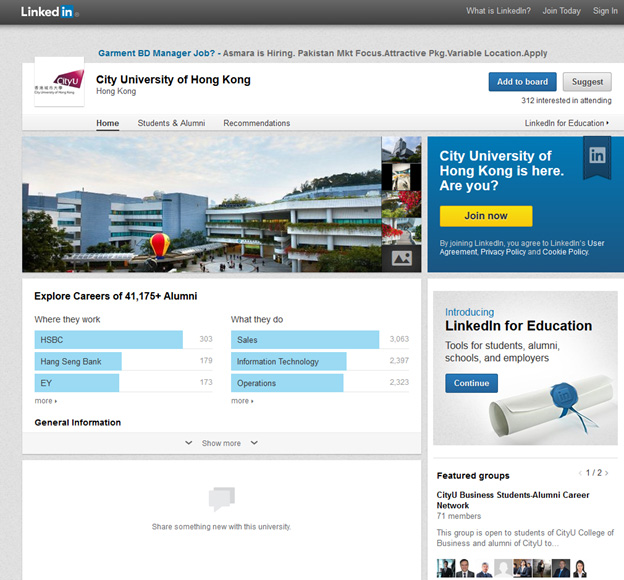This screenshot has height=580, width=624.
Task: Select the Information Technology bar
Action: coord(289,361)
